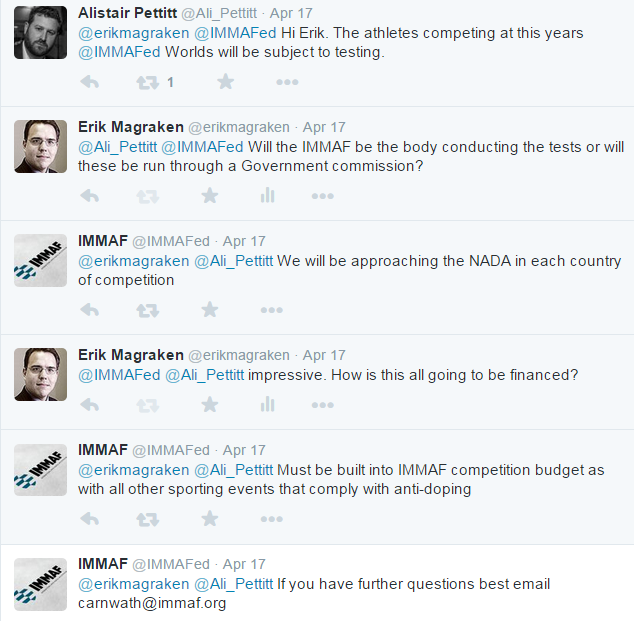View analytics for Erik's Government commission tweet
634x621 pixels.
click(267, 196)
